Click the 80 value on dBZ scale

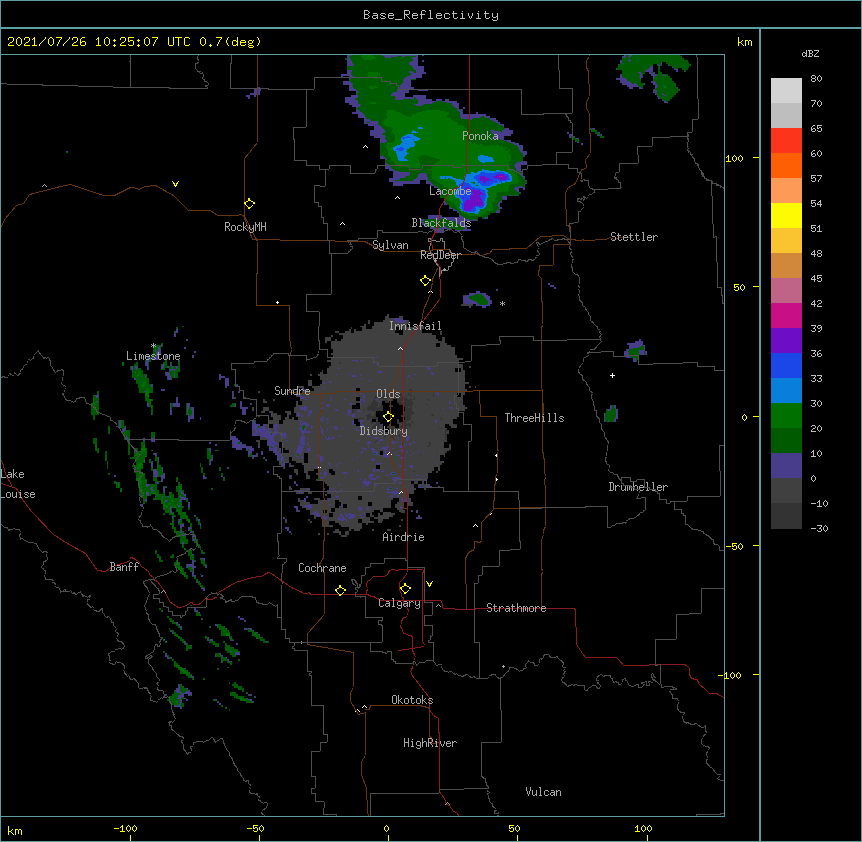[816, 79]
